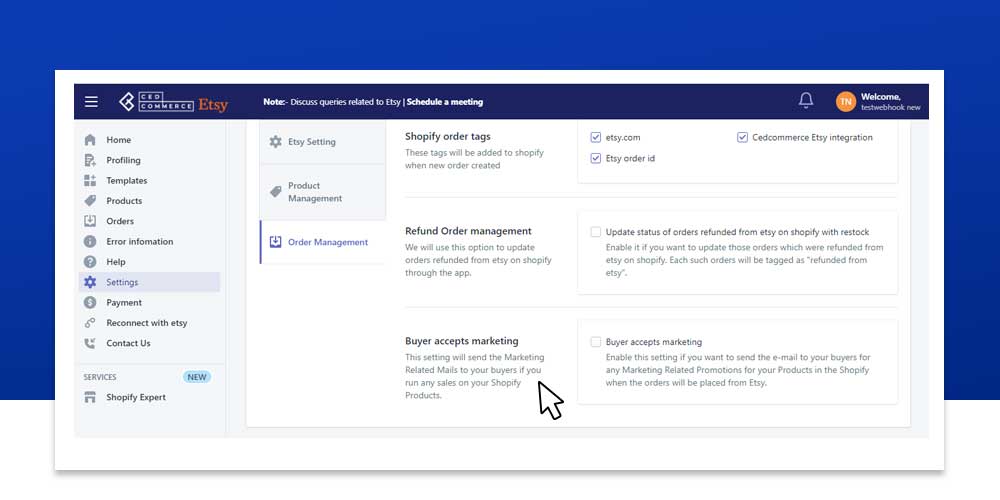
Task: Click the Help question mark icon
Action: click(x=90, y=261)
